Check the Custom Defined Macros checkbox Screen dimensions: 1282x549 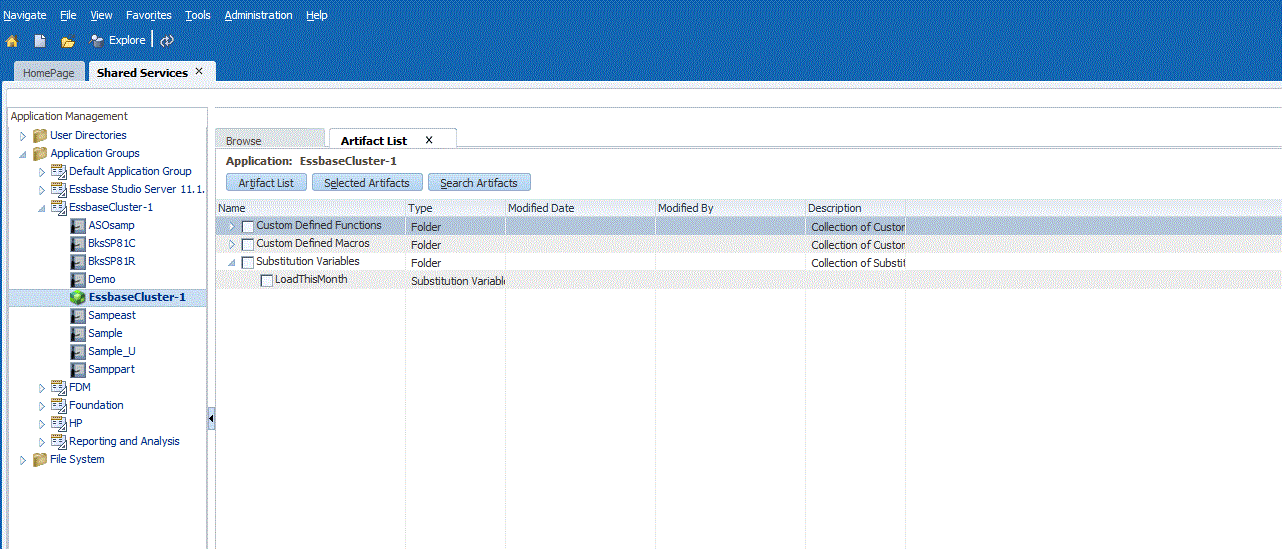[x=248, y=245]
